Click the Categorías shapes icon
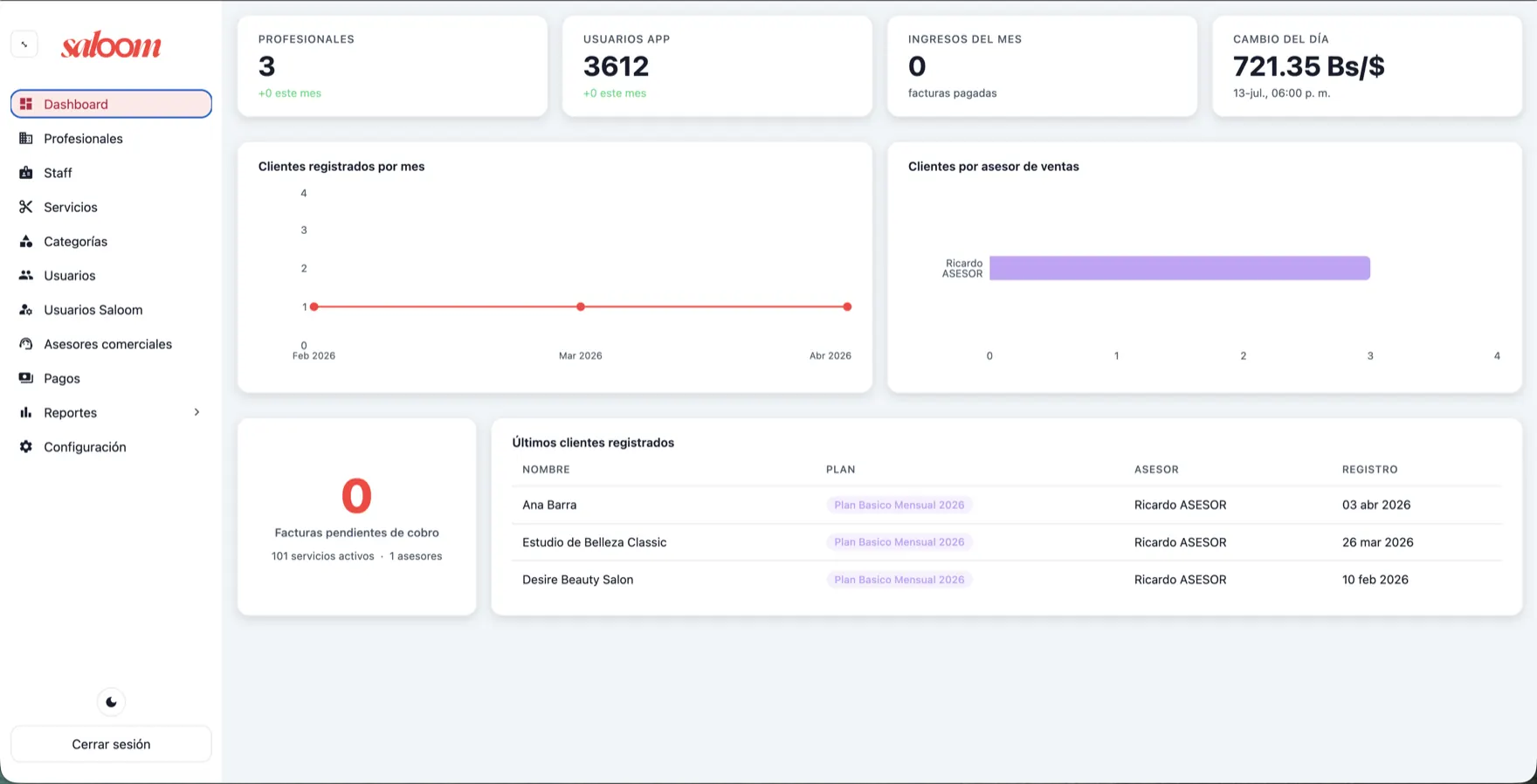 [x=26, y=241]
